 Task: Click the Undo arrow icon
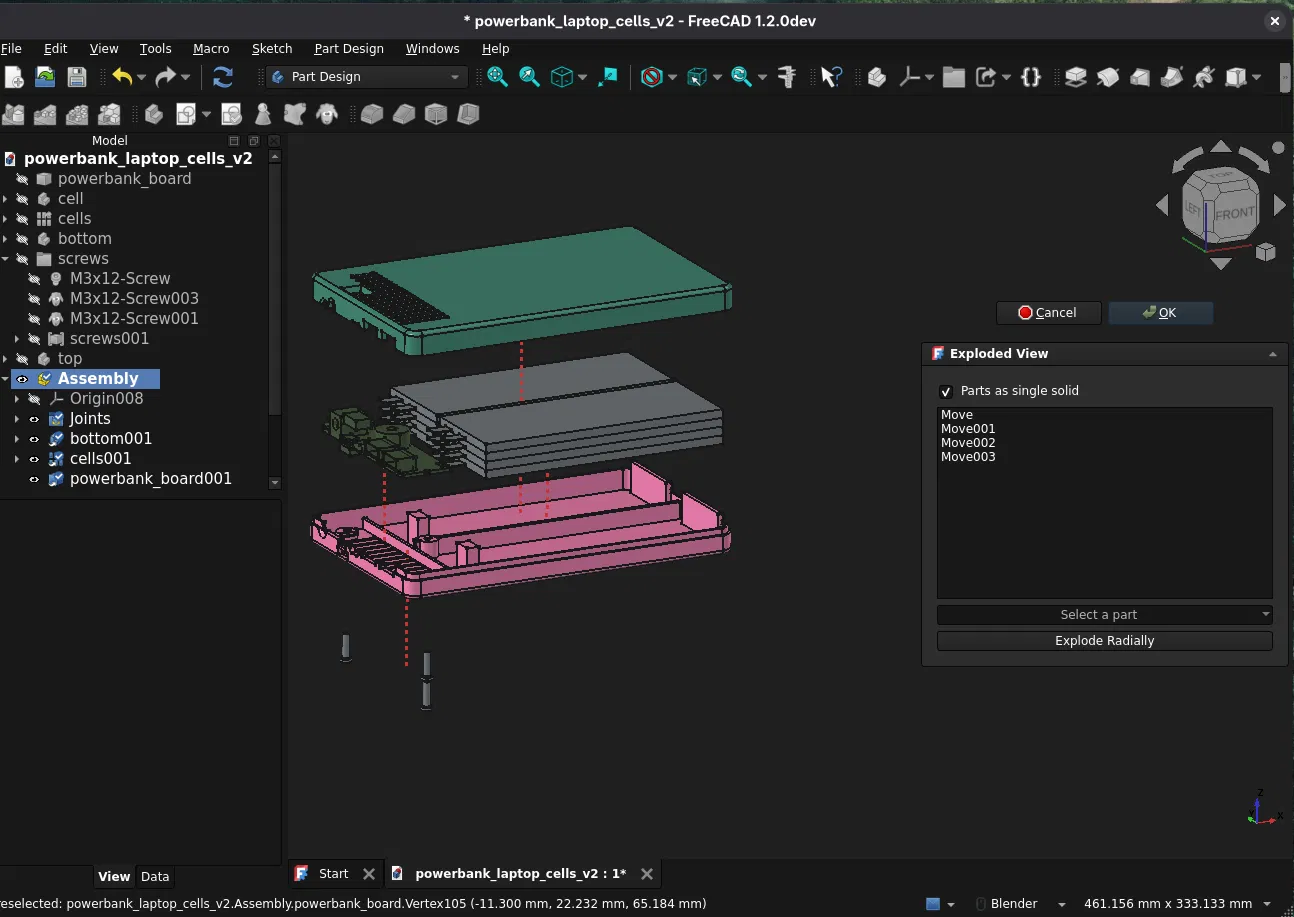click(122, 77)
